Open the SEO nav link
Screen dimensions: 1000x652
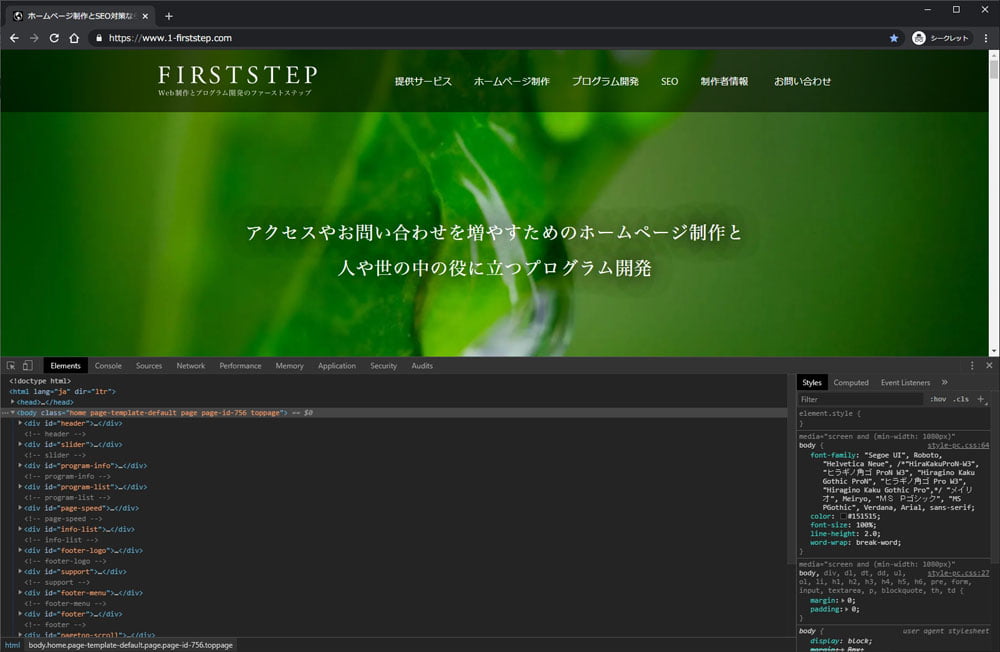click(x=670, y=81)
